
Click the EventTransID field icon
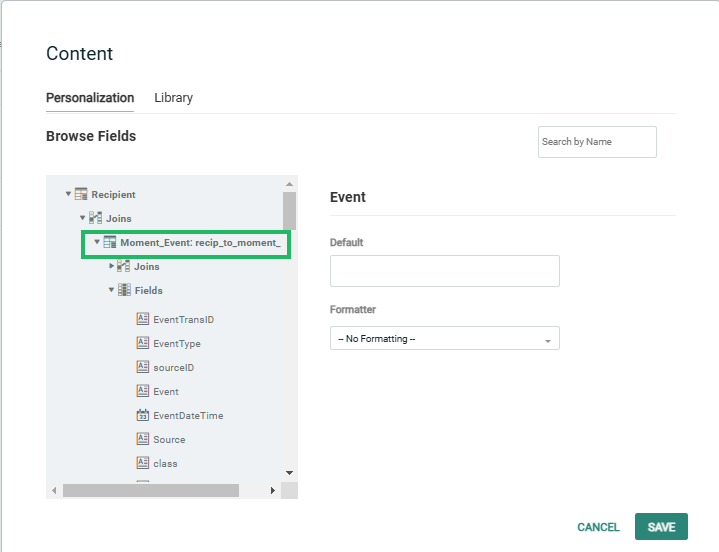(142, 319)
